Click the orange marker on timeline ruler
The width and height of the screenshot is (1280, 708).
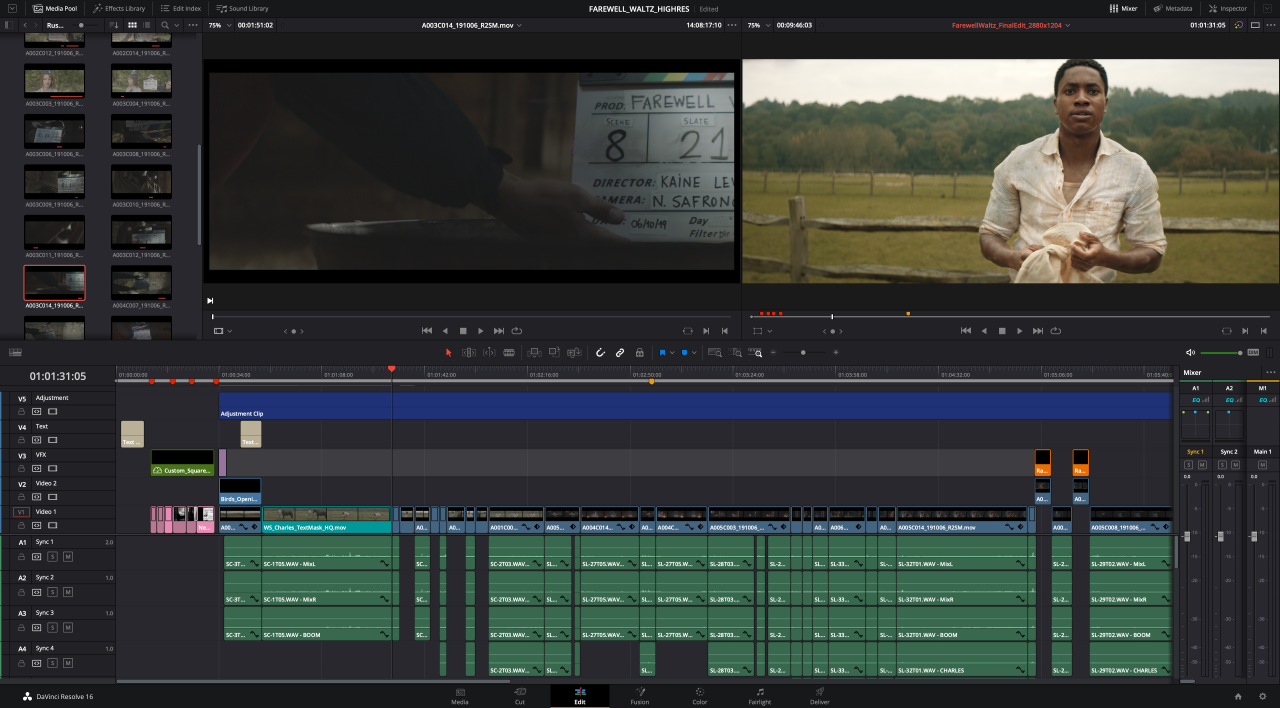652,381
